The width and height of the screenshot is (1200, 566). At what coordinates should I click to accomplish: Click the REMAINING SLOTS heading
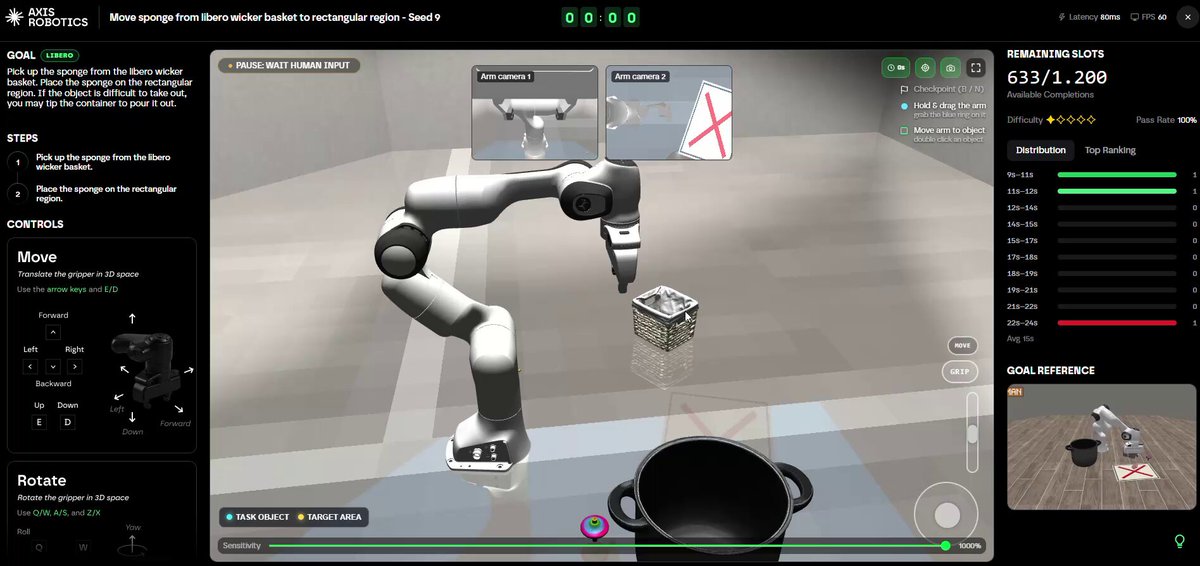(x=1055, y=54)
